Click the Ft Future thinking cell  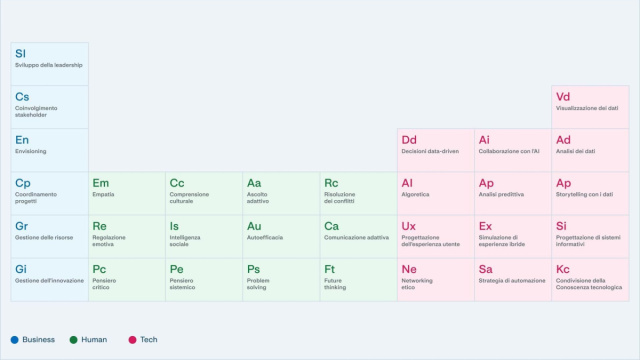click(x=359, y=280)
